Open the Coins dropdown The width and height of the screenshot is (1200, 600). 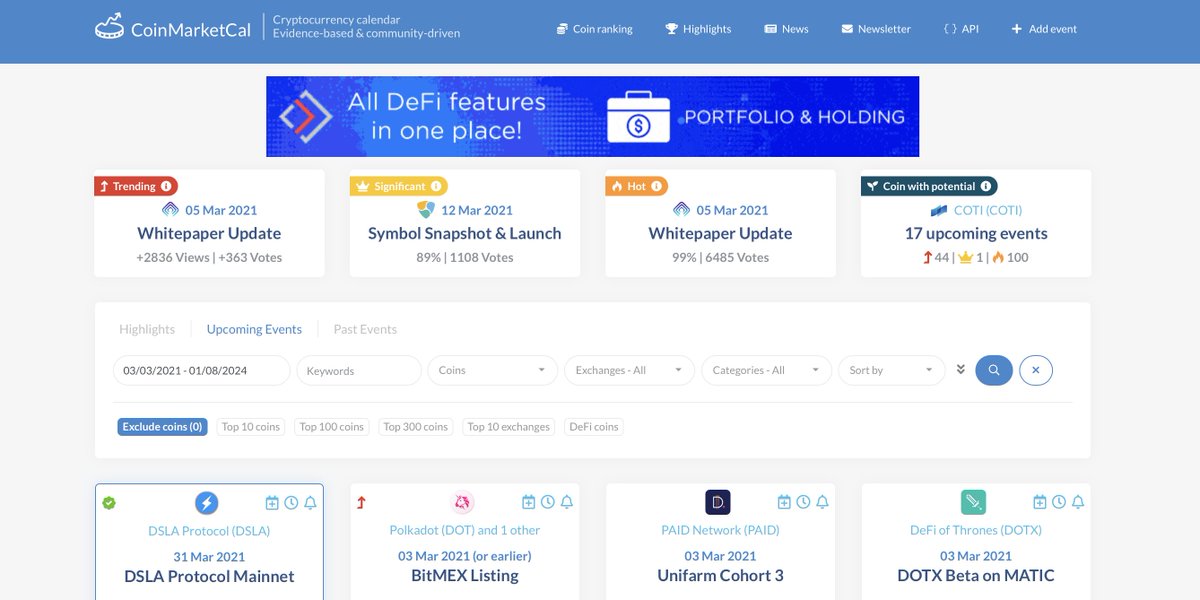point(493,370)
